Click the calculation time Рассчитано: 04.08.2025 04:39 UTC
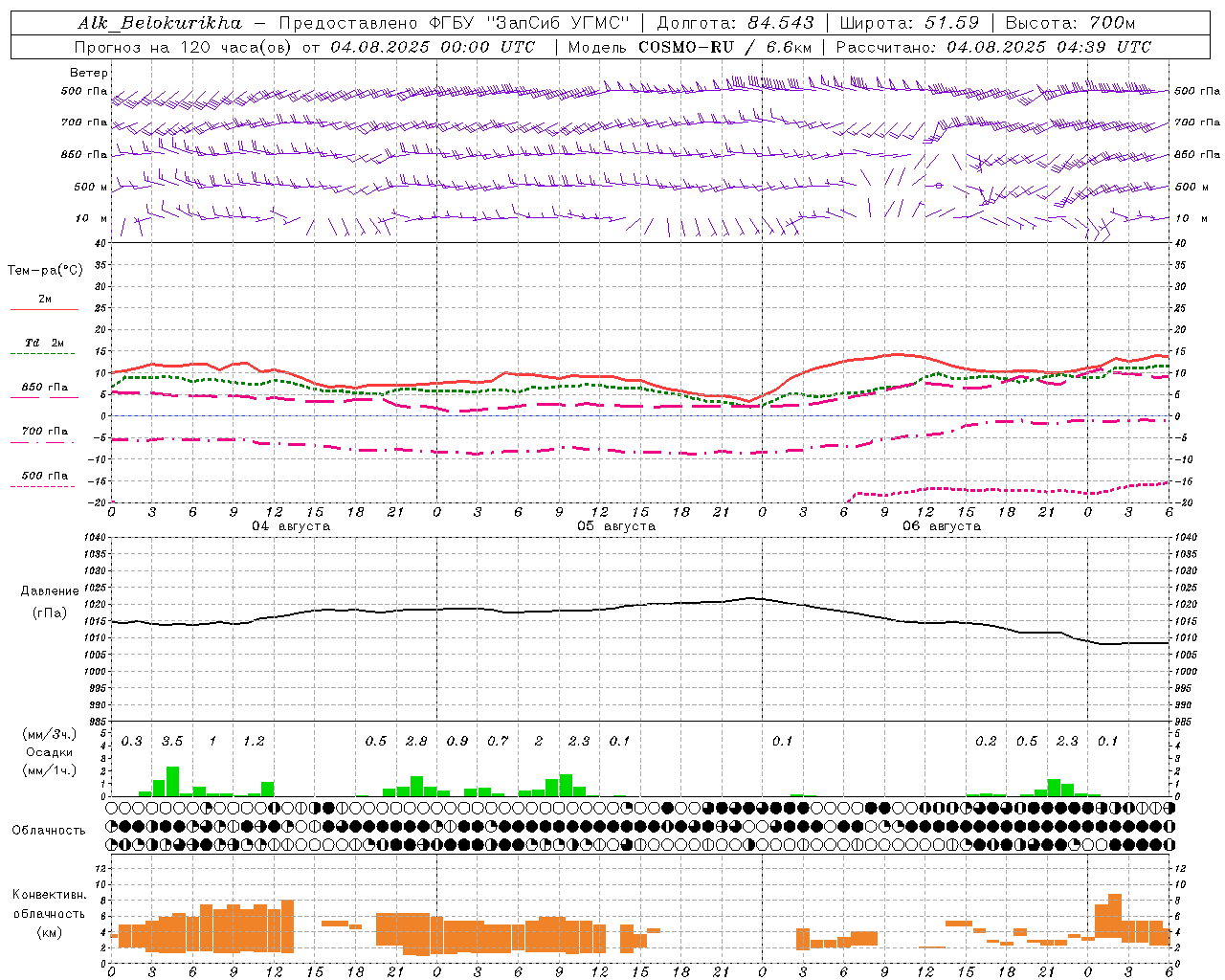Viewport: 1225px width, 980px height. point(994,47)
